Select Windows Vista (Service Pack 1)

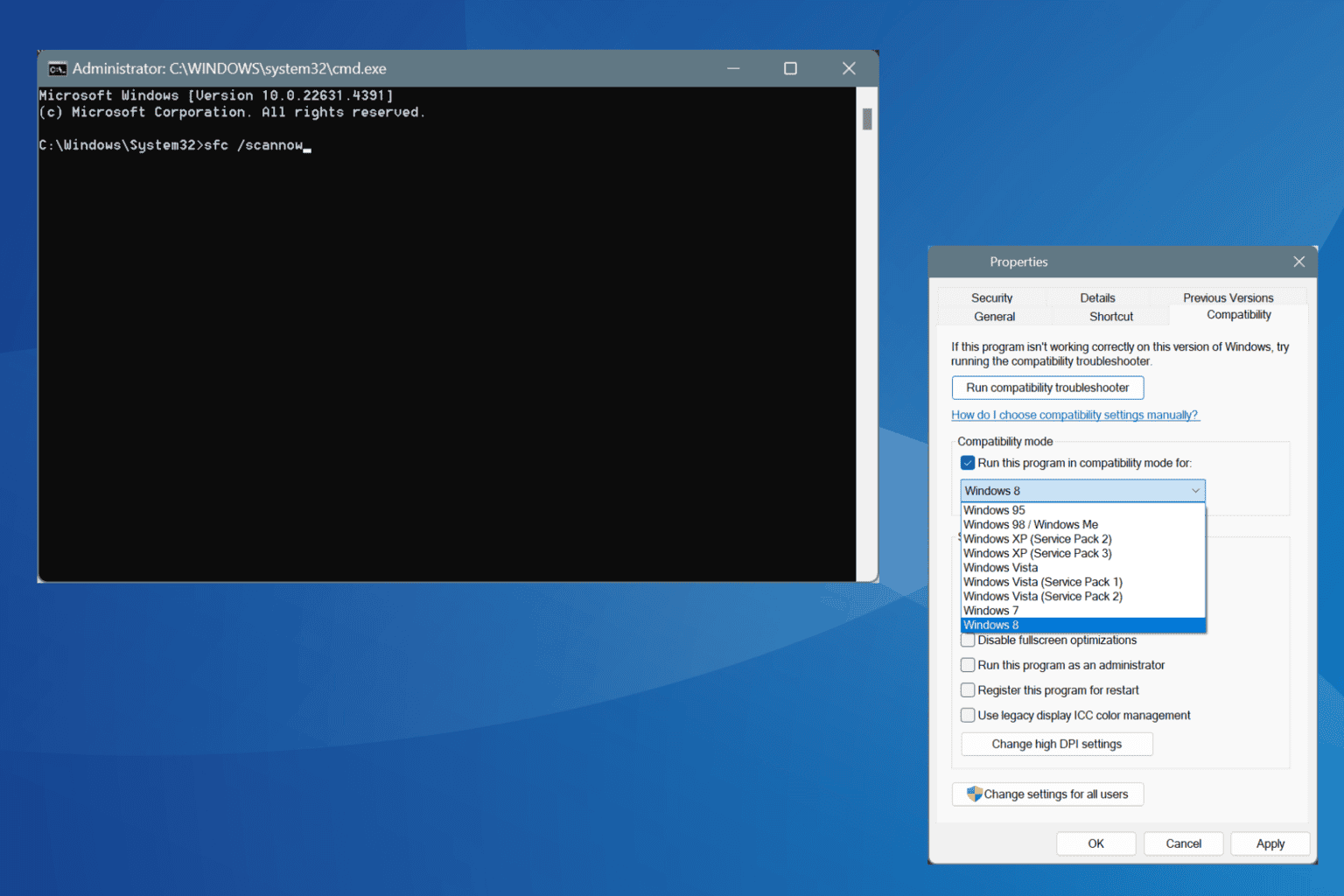[x=1082, y=582]
